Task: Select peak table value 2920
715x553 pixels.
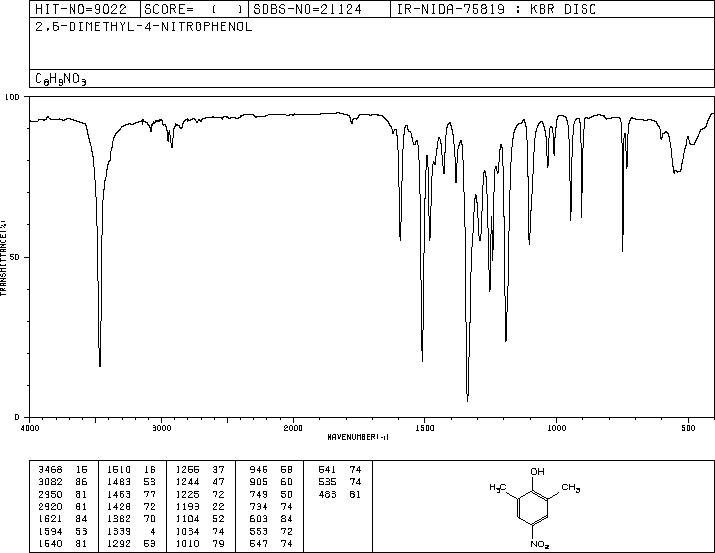Action: pyautogui.click(x=50, y=506)
